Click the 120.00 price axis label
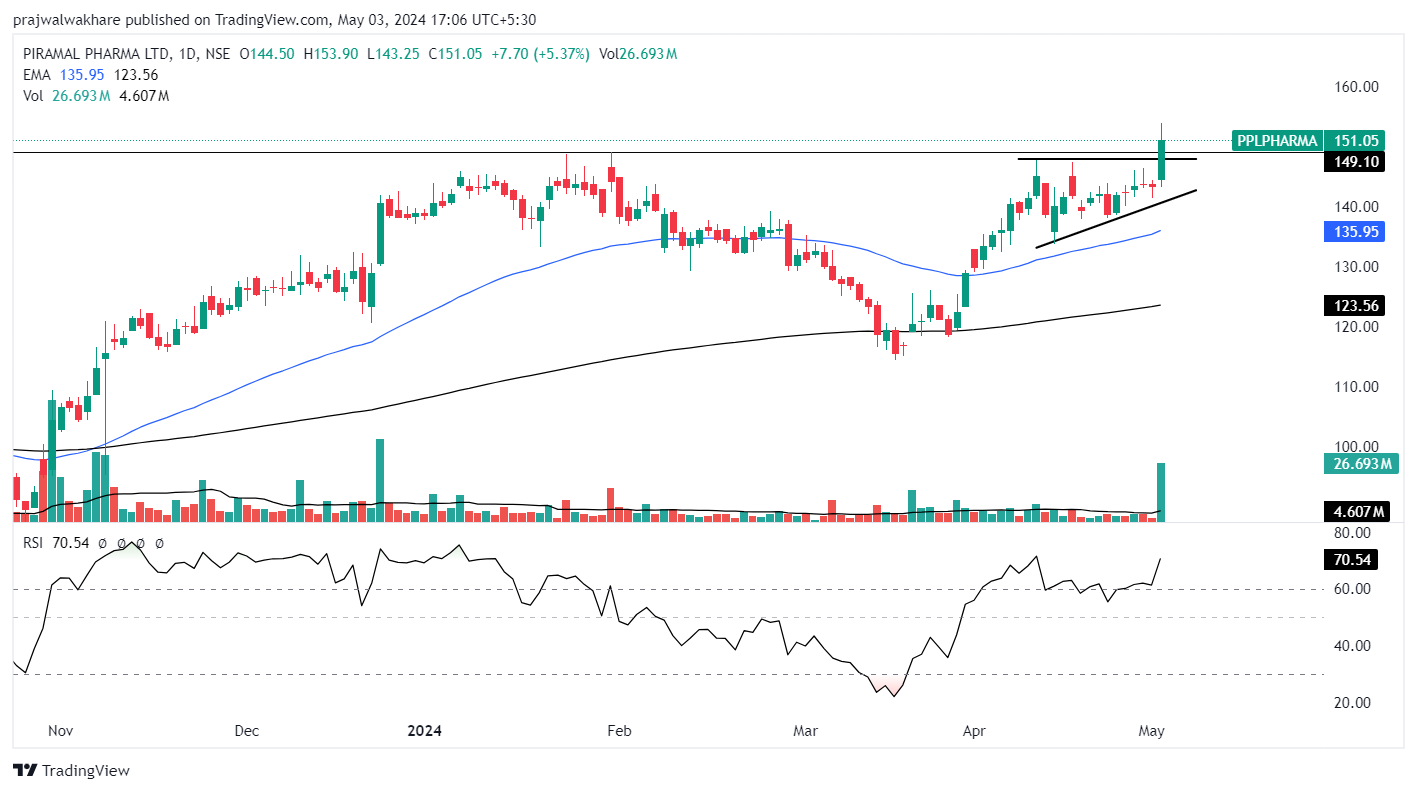 pyautogui.click(x=1357, y=327)
